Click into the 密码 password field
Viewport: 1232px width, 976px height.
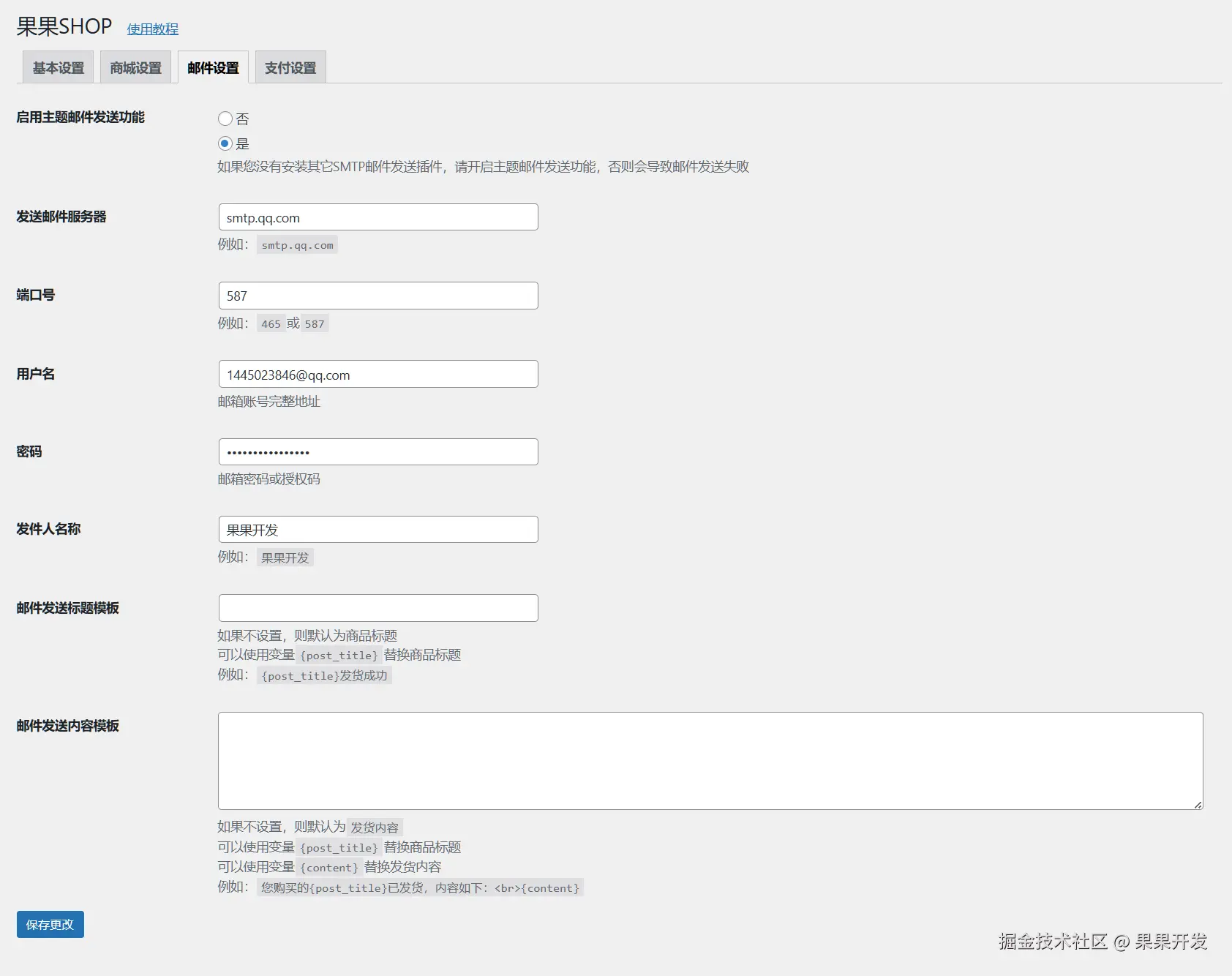(378, 451)
